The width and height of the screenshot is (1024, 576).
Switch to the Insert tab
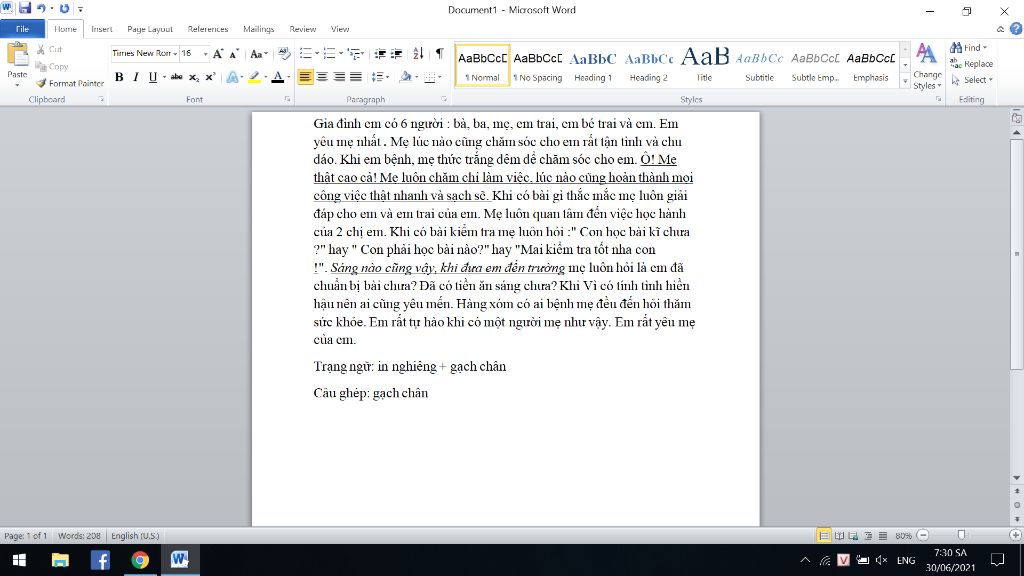pos(101,29)
